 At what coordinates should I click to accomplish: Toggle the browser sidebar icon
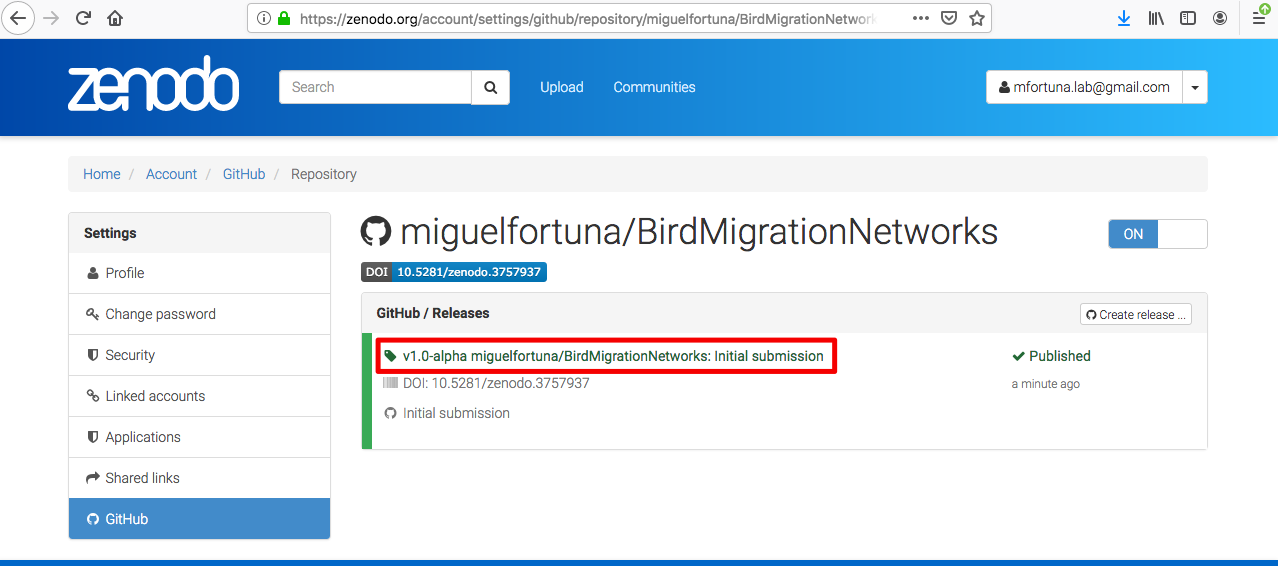click(x=1188, y=18)
